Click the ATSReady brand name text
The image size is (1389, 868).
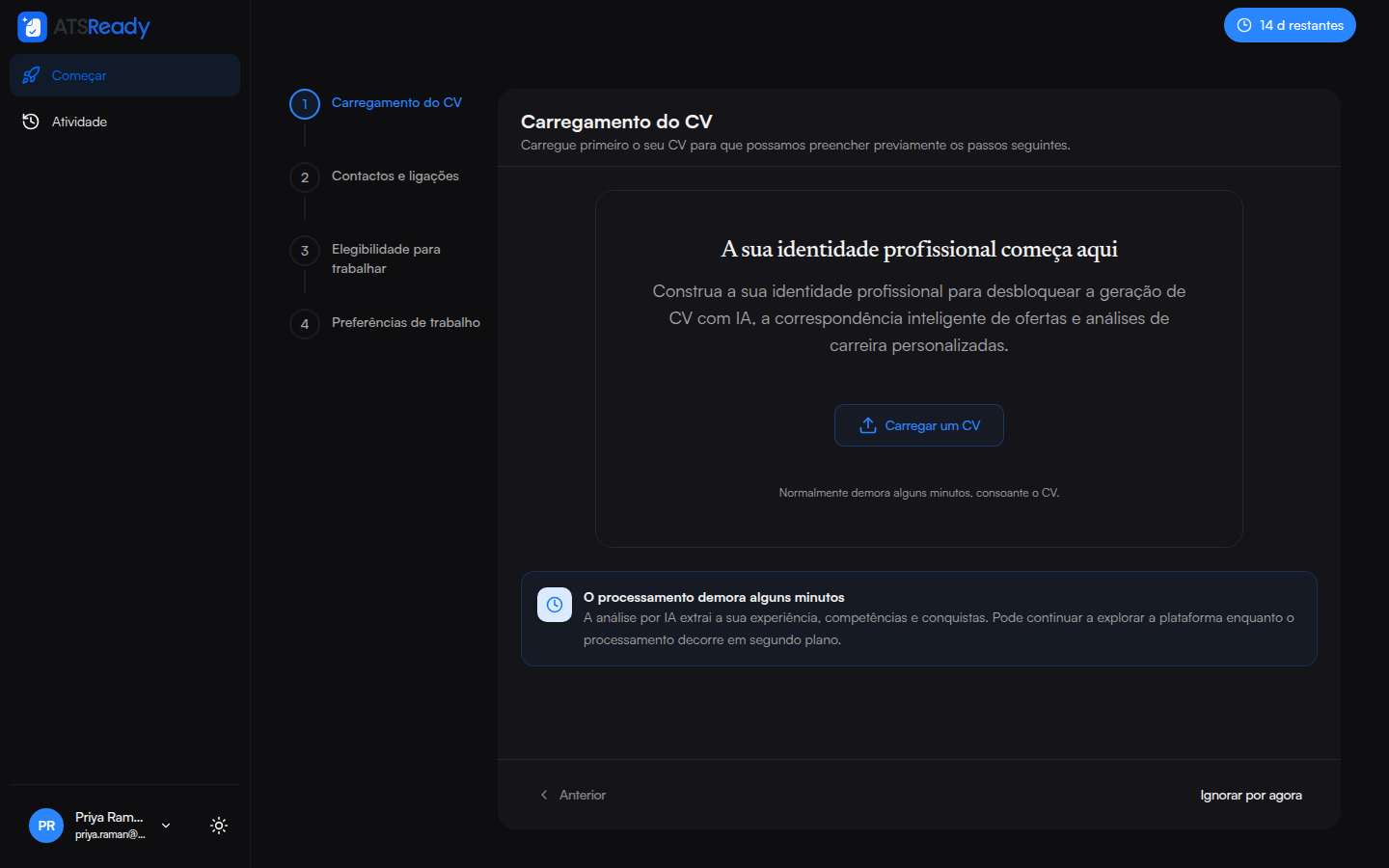click(x=101, y=27)
